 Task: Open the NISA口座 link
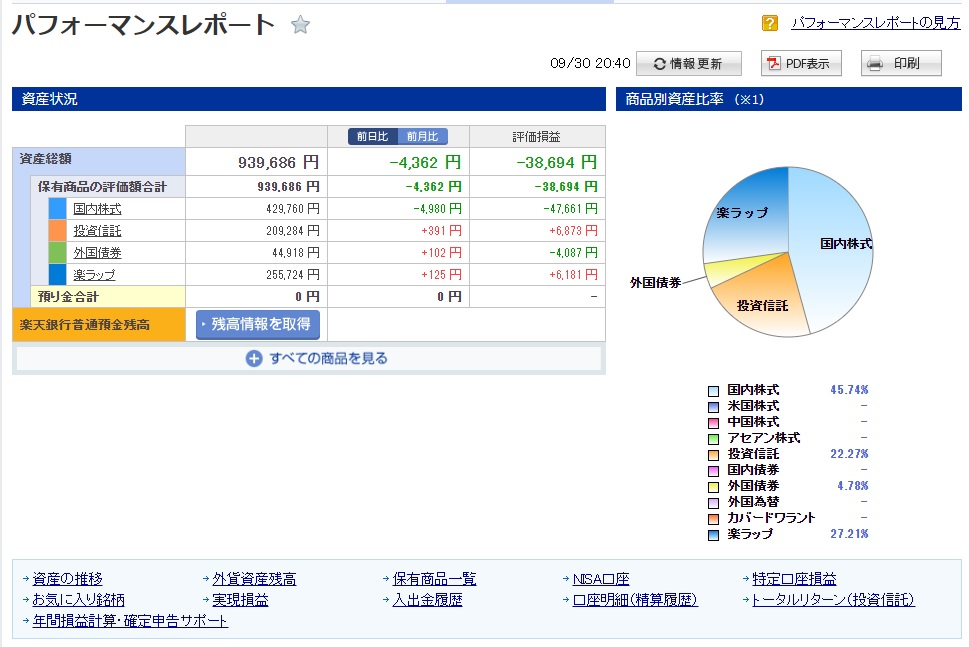(x=601, y=579)
